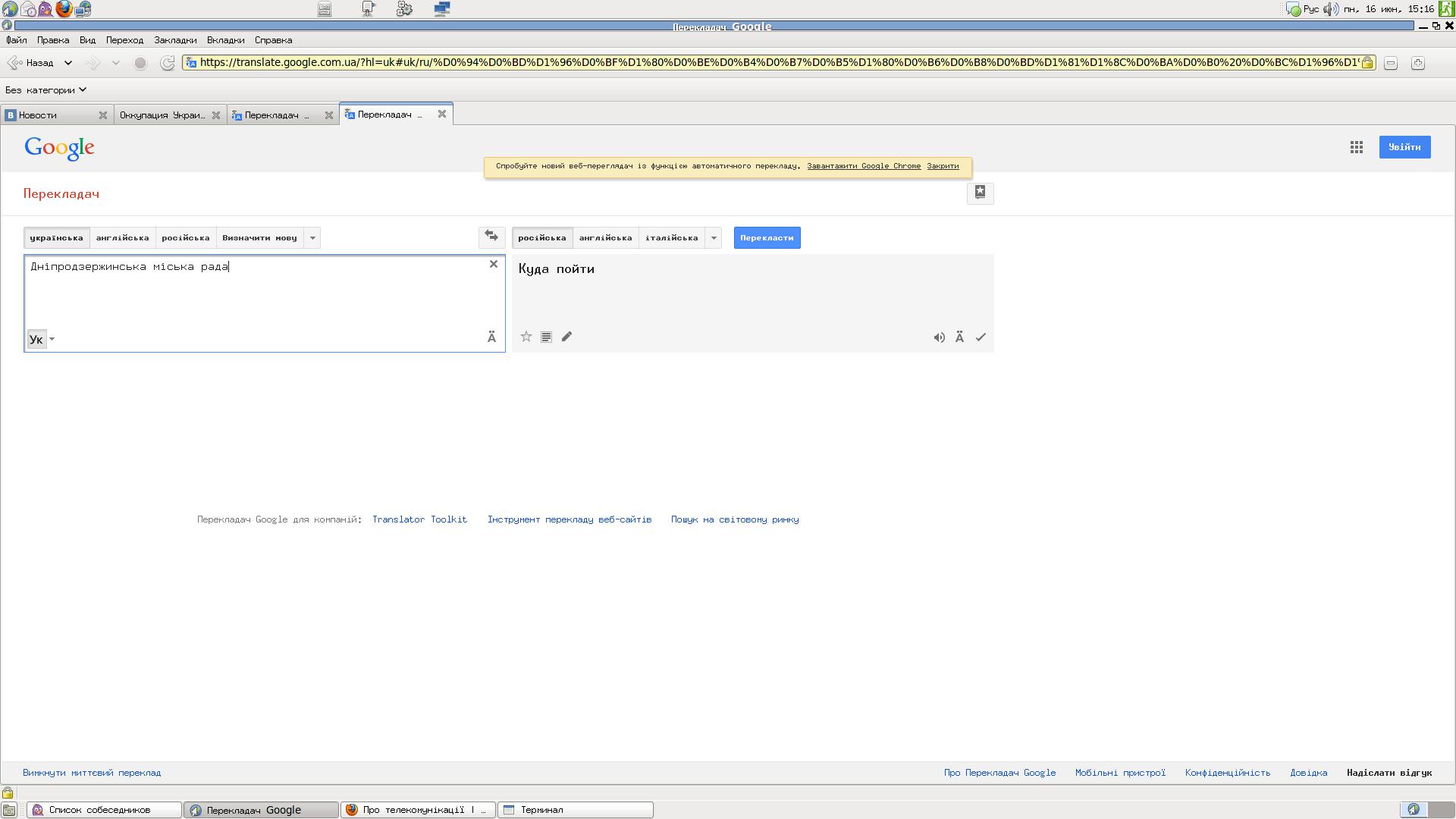1456x819 pixels.
Task: Launch Pidgin from the top panel
Action: [x=45, y=9]
